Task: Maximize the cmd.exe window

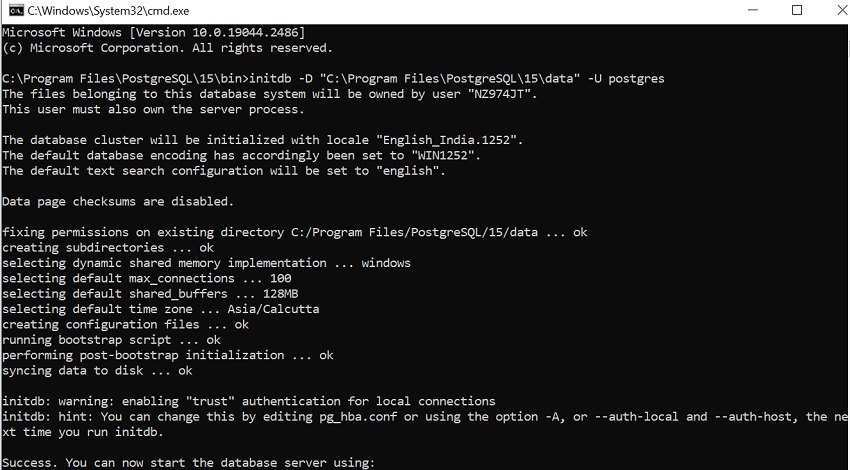Action: coord(797,11)
